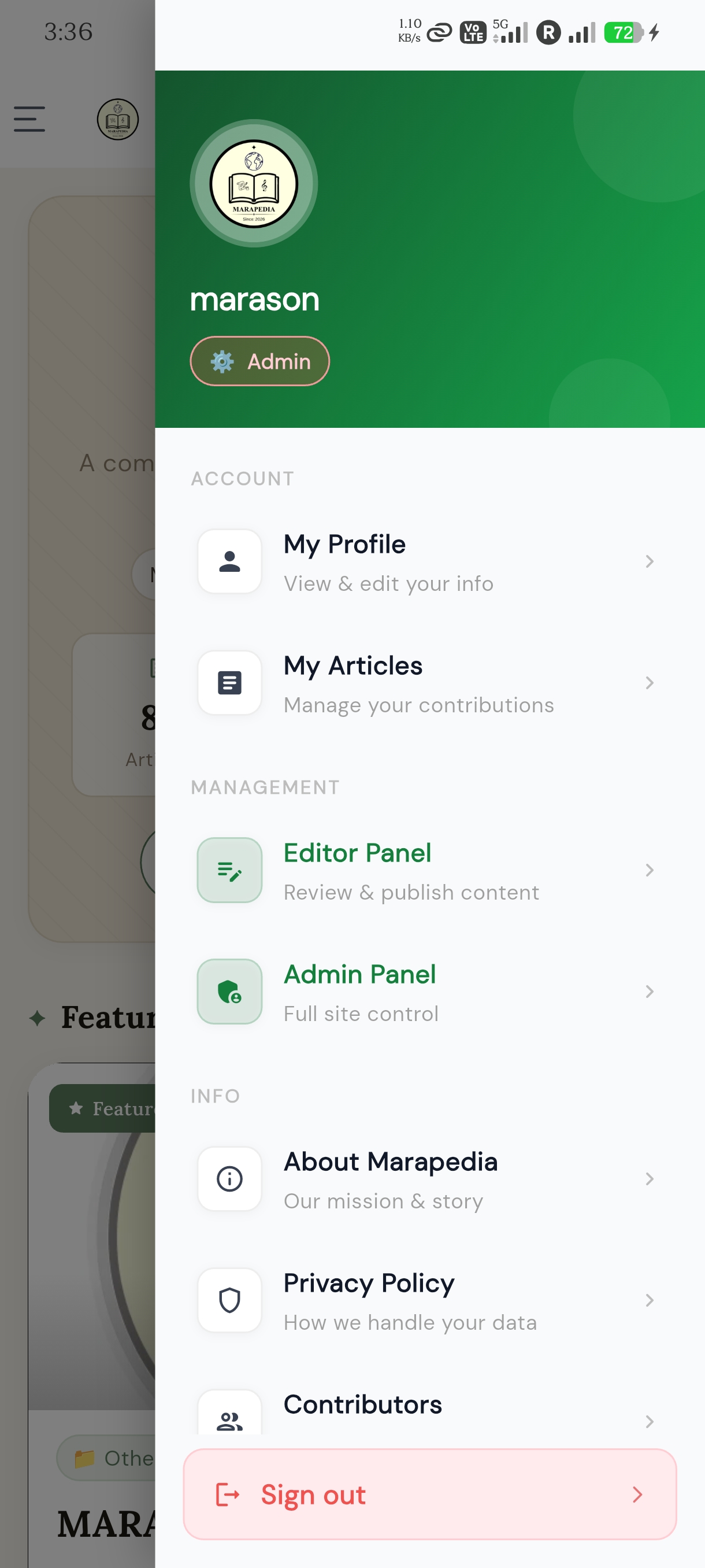Click the My Profile person icon
705x1568 pixels.
click(x=229, y=561)
